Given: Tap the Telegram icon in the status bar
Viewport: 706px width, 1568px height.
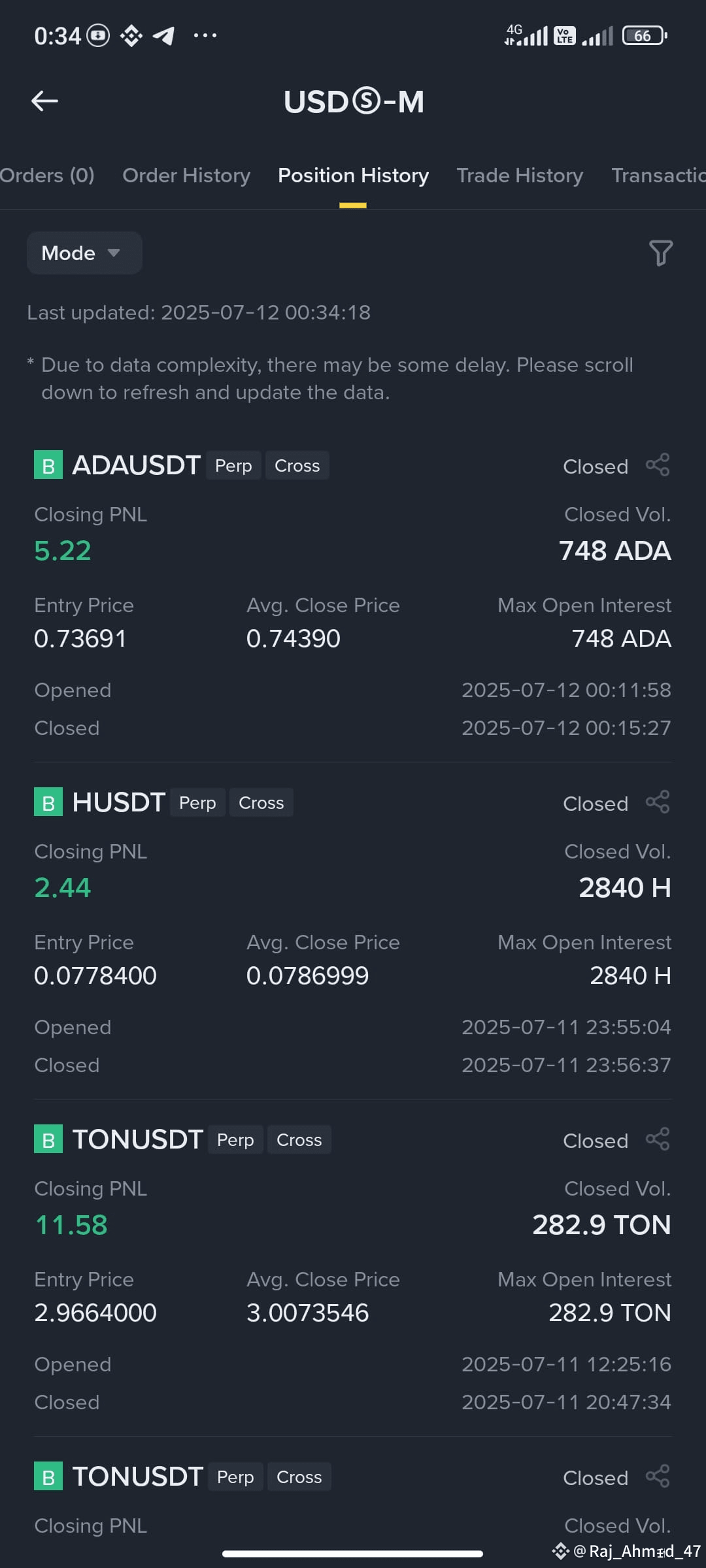Looking at the screenshot, I should coord(163,35).
